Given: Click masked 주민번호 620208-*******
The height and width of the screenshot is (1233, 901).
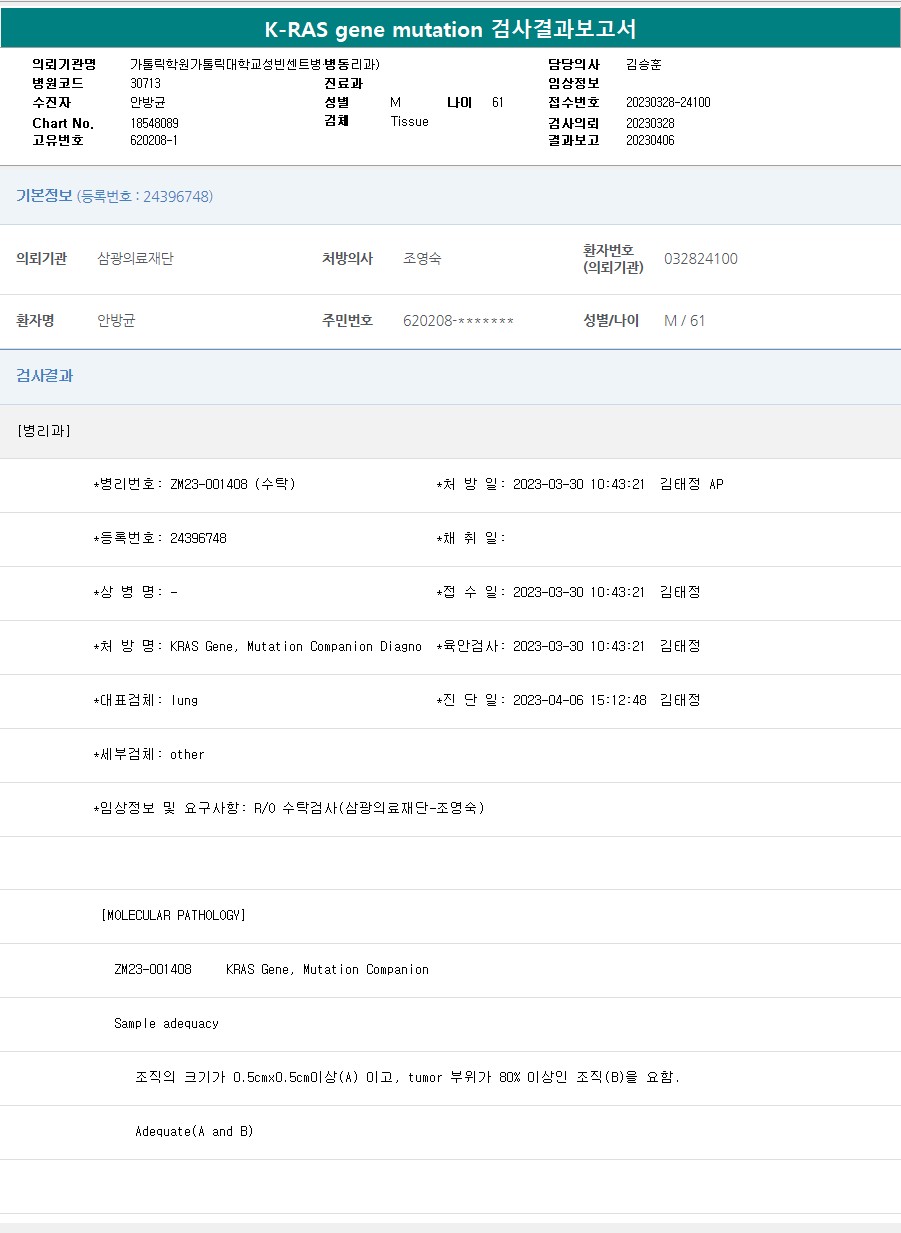Looking at the screenshot, I should 458,321.
